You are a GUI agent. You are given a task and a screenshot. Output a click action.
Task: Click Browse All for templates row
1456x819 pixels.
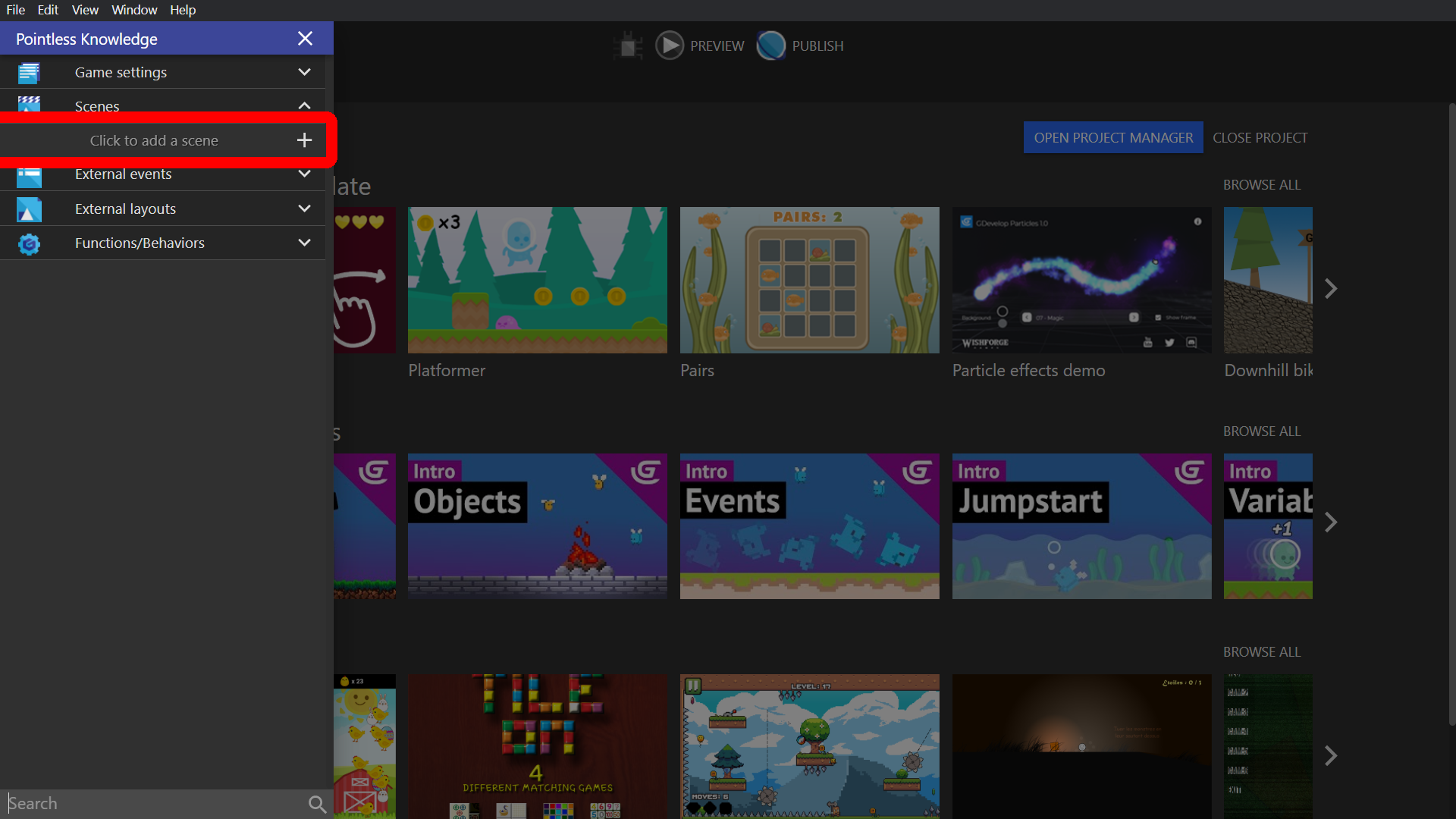1261,185
